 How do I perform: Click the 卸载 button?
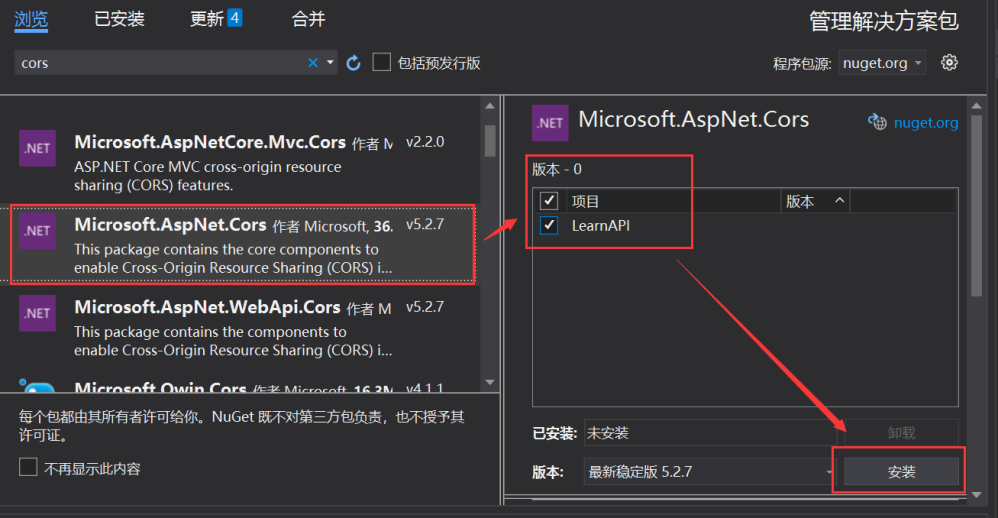pyautogui.click(x=901, y=433)
